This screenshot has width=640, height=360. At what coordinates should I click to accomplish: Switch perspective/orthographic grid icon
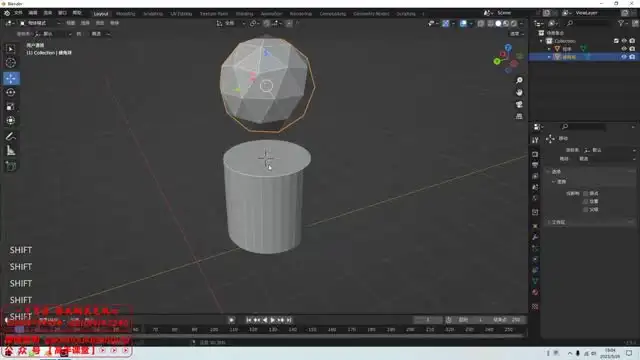(x=519, y=116)
